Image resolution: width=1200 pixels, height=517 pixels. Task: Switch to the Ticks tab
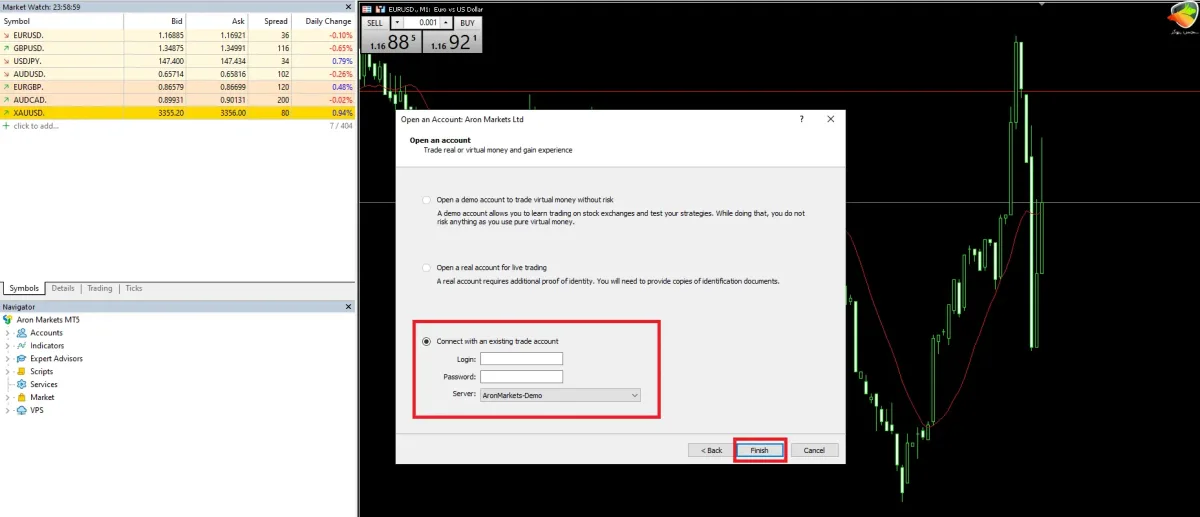134,288
